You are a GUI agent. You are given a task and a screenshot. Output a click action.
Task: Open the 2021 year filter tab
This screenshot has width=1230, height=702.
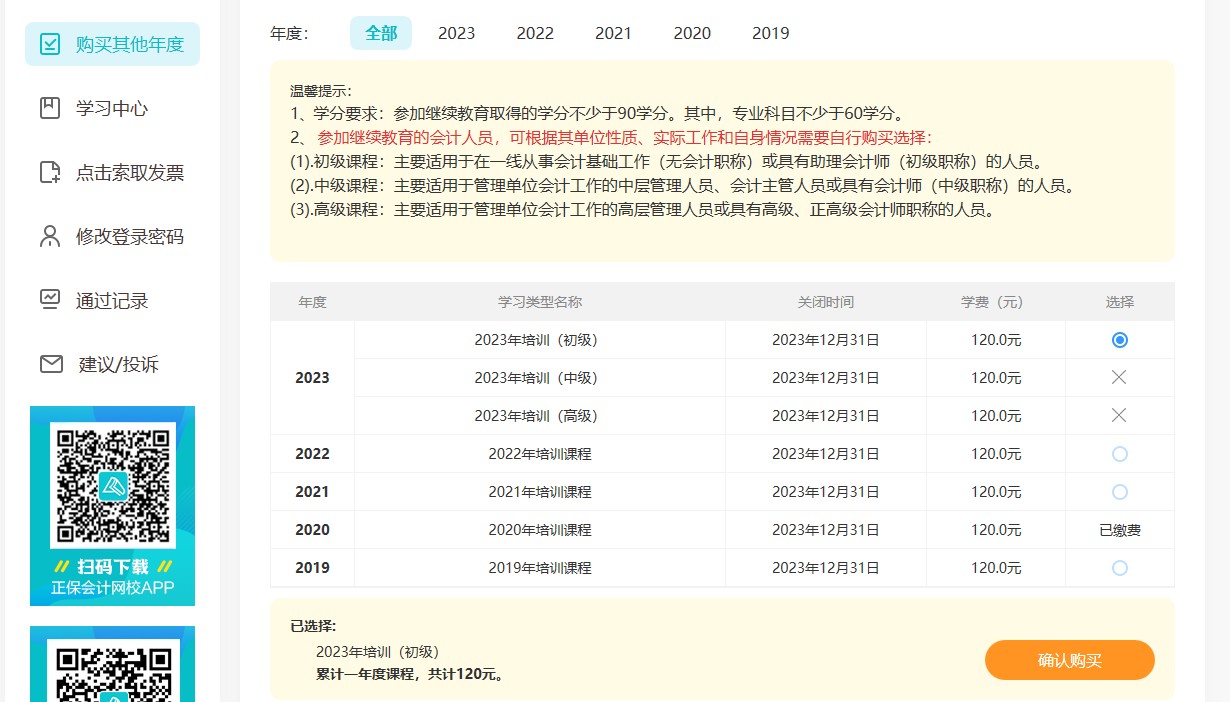[x=613, y=33]
